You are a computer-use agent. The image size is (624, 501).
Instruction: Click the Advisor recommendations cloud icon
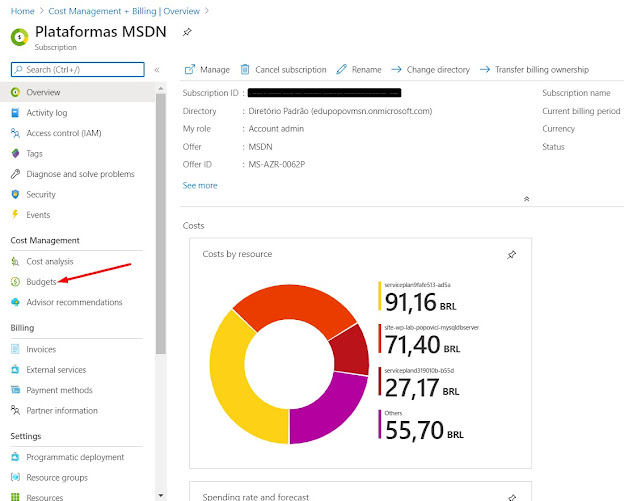click(15, 302)
